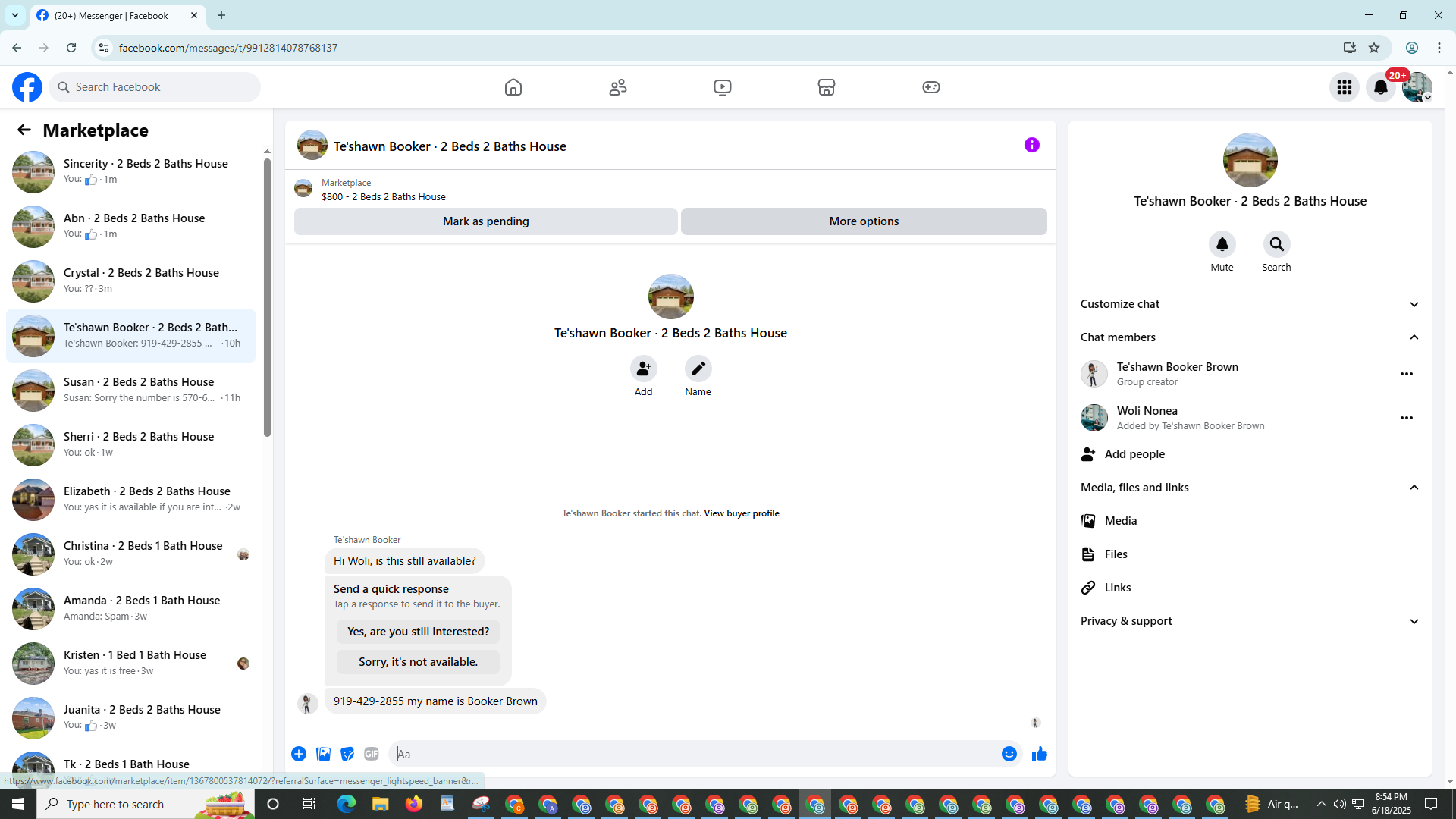Open the Sincerity 2 Beds 2 Baths chat

click(x=131, y=171)
